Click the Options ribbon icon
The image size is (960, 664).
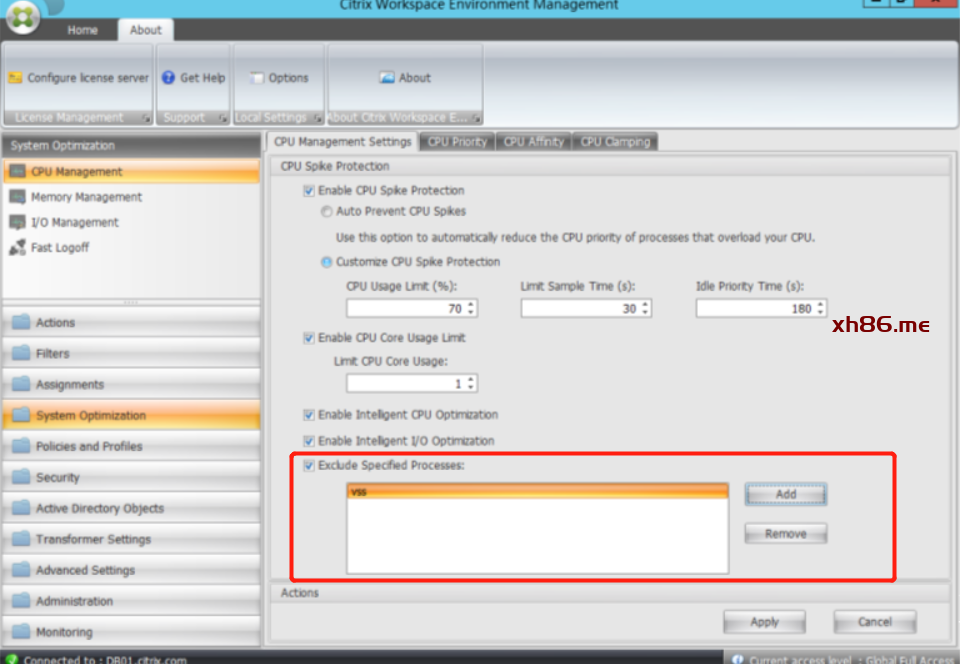click(257, 78)
